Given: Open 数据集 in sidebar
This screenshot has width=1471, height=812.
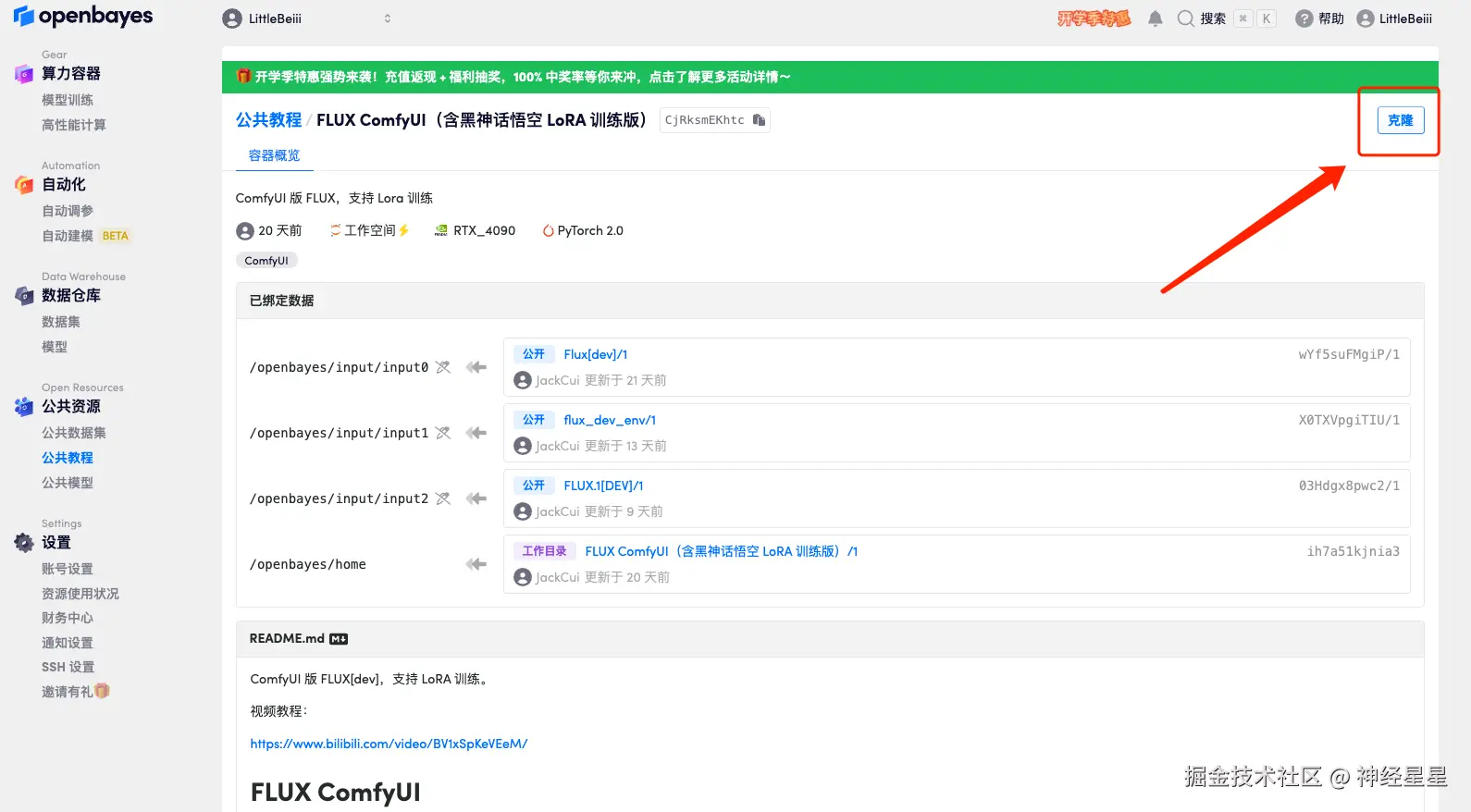Looking at the screenshot, I should 61,322.
